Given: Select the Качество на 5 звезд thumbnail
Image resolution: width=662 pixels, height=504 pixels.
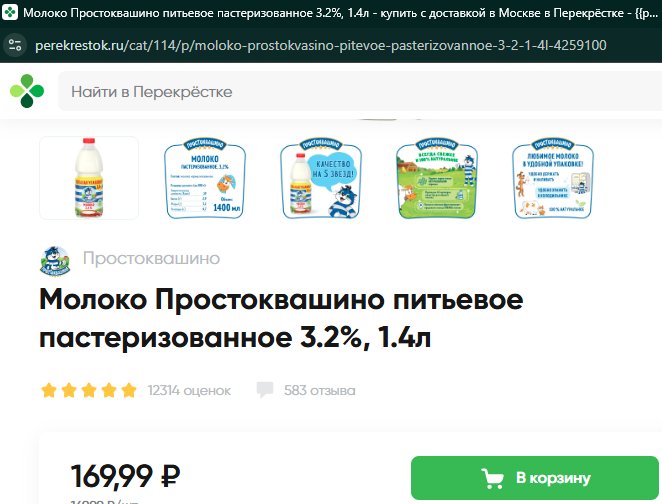Looking at the screenshot, I should click(x=321, y=178).
